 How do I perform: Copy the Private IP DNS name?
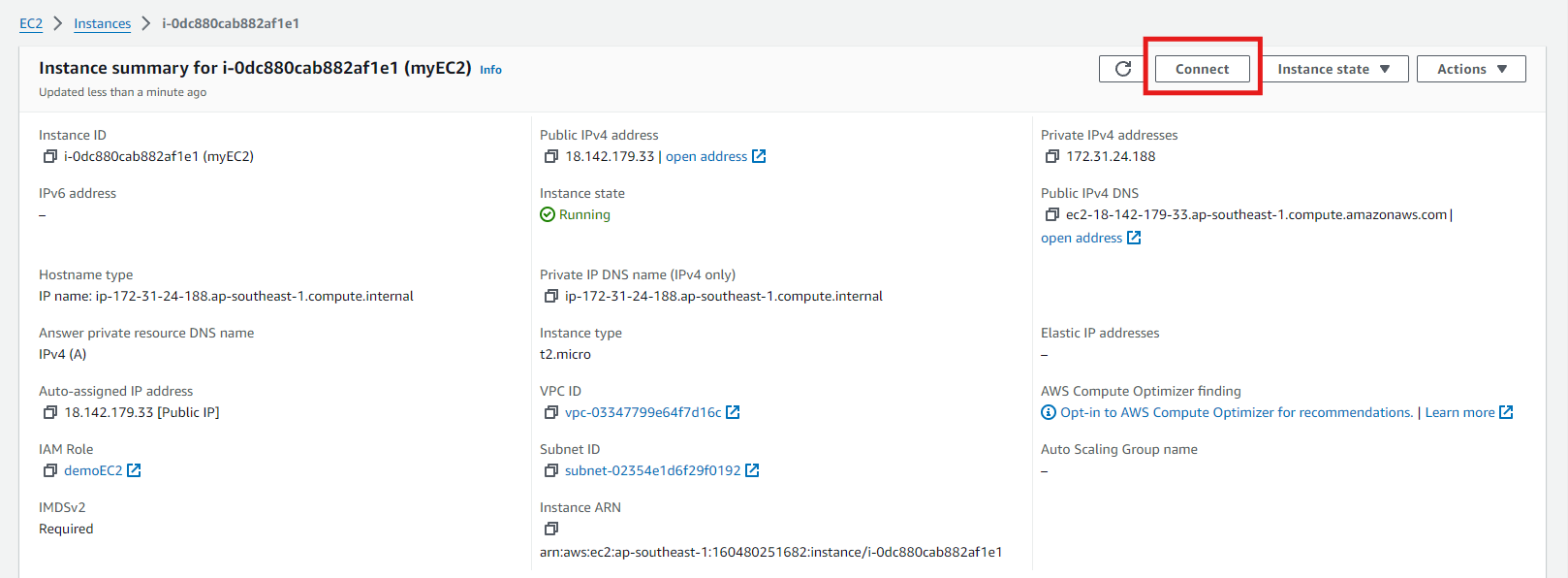click(x=551, y=296)
